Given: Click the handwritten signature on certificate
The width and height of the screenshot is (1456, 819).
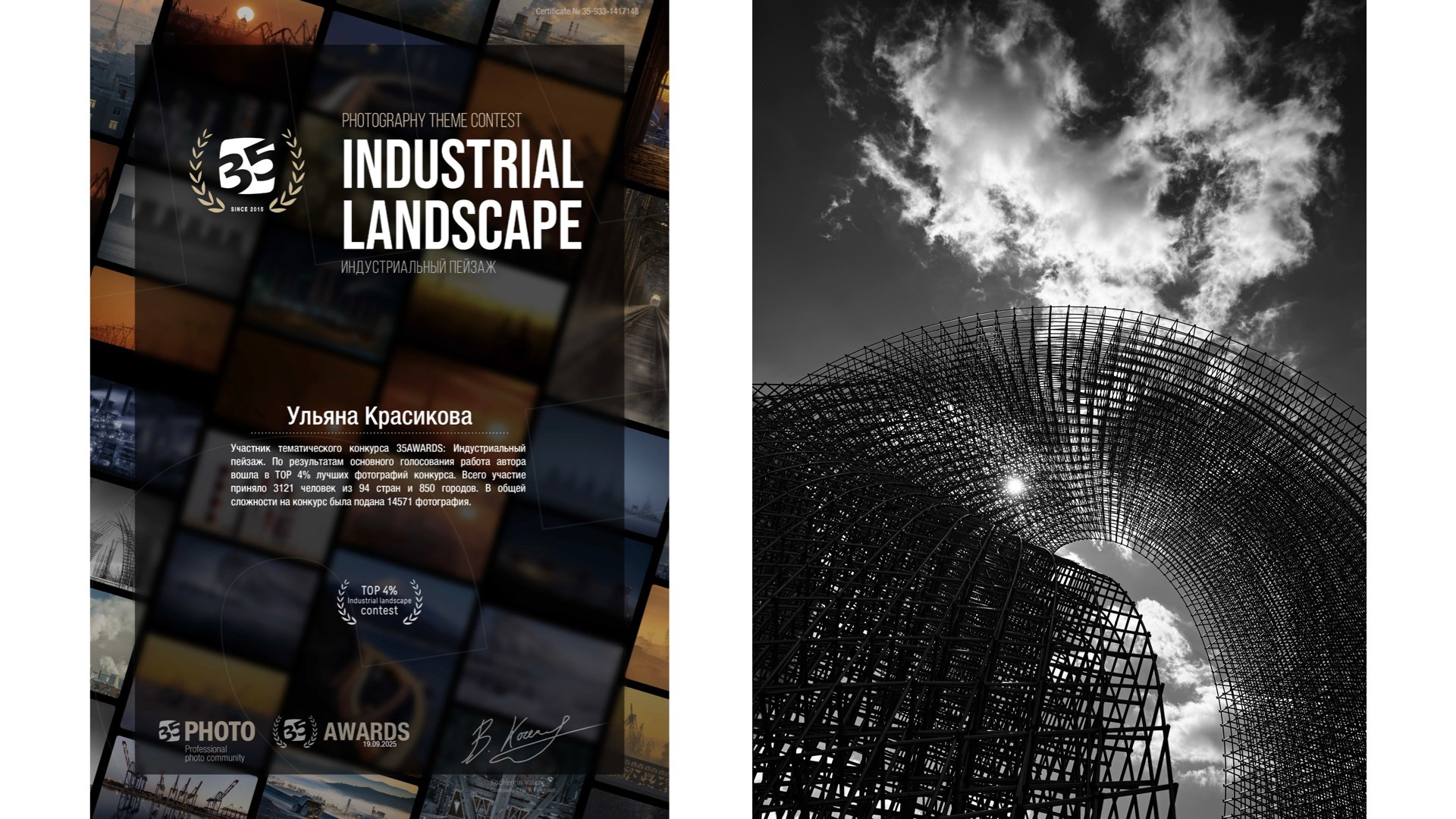Looking at the screenshot, I should coord(523,738).
